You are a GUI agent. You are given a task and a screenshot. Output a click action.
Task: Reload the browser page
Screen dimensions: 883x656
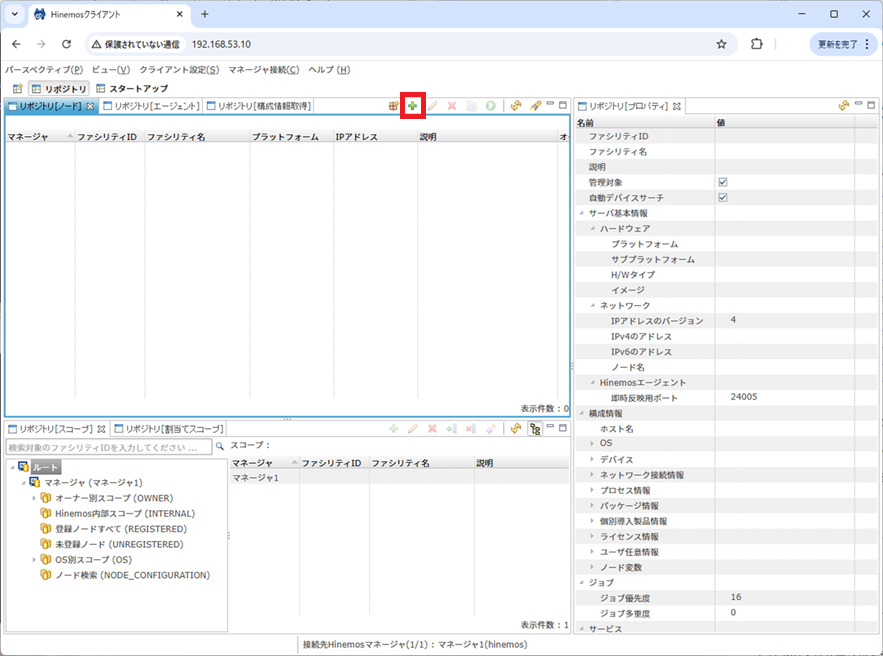[x=66, y=44]
